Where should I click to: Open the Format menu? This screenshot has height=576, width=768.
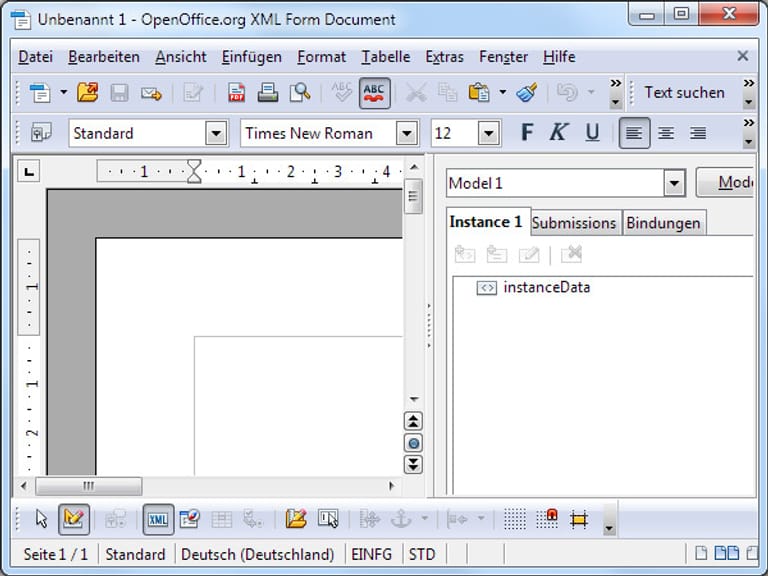tap(321, 57)
